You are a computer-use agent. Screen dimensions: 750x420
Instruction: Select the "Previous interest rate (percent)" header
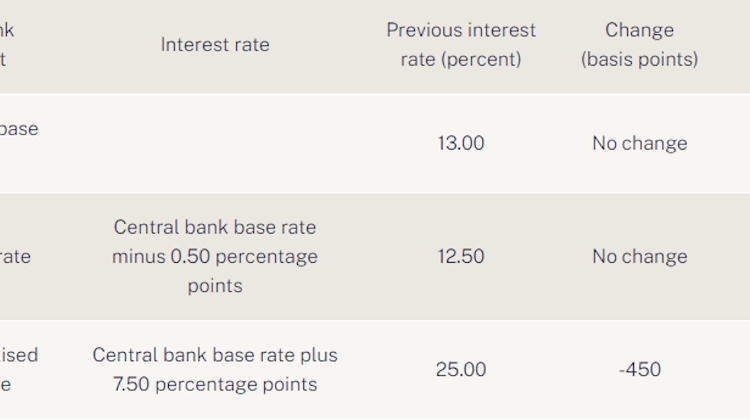[461, 45]
